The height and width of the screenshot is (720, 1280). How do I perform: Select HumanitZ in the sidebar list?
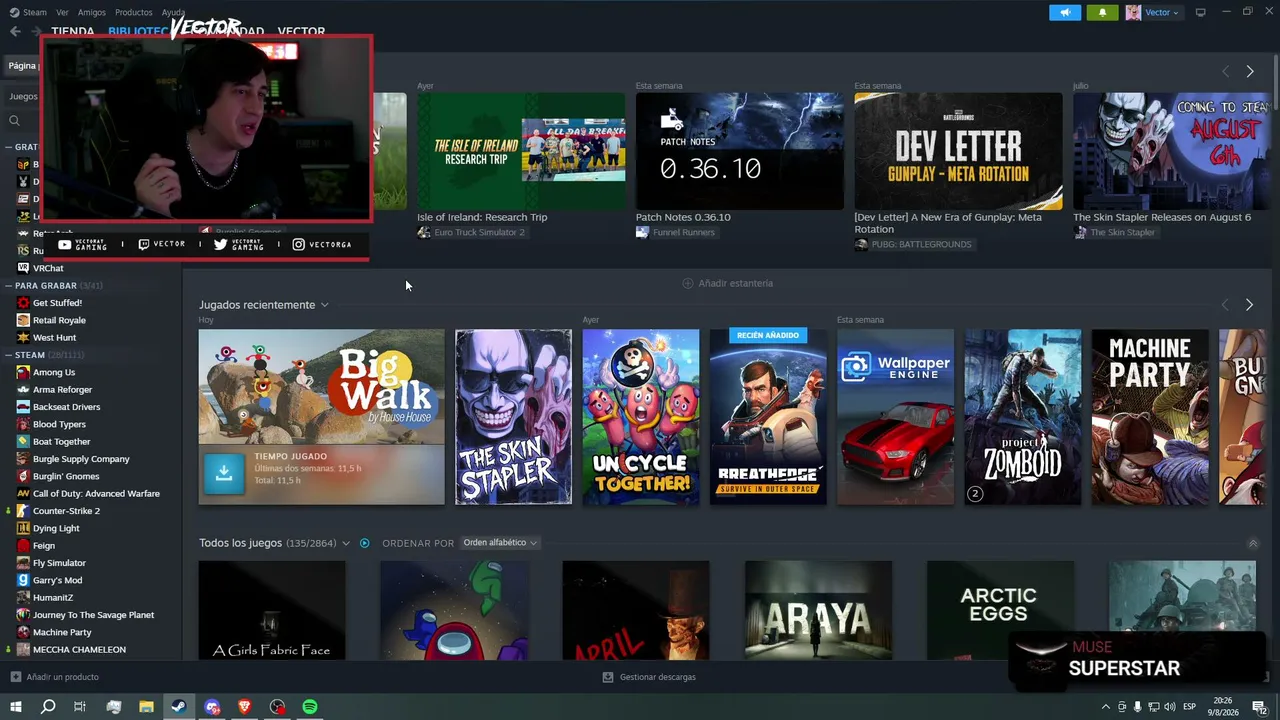[x=52, y=597]
